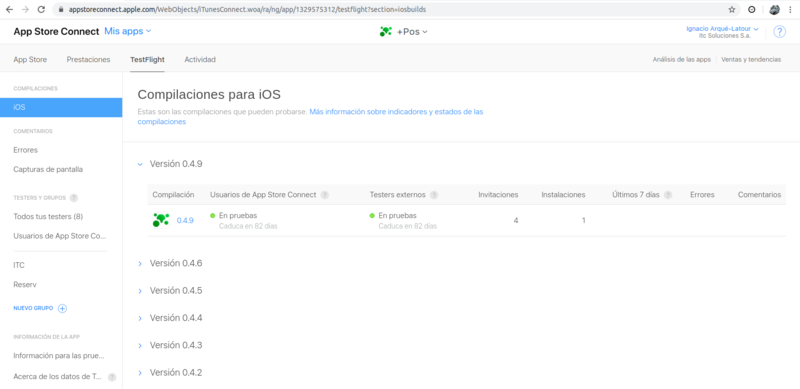Image resolution: width=800 pixels, height=389 pixels.
Task: Click the Nuevo Grupo label
Action: tap(33, 308)
